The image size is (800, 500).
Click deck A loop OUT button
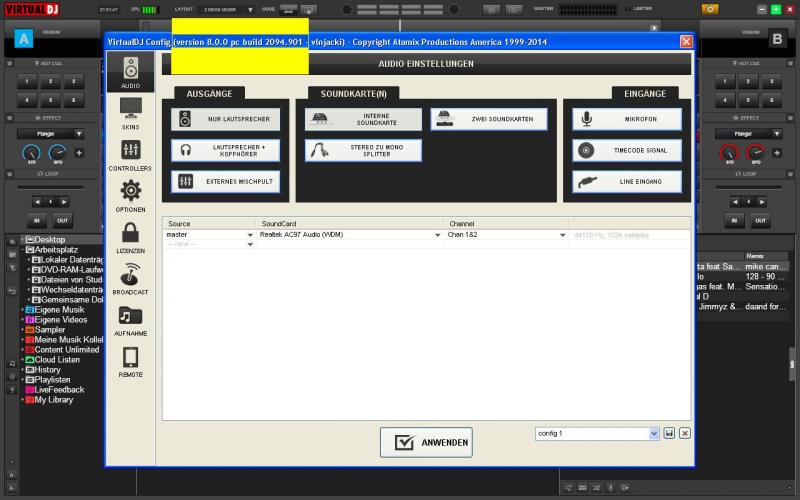pyautogui.click(x=62, y=221)
